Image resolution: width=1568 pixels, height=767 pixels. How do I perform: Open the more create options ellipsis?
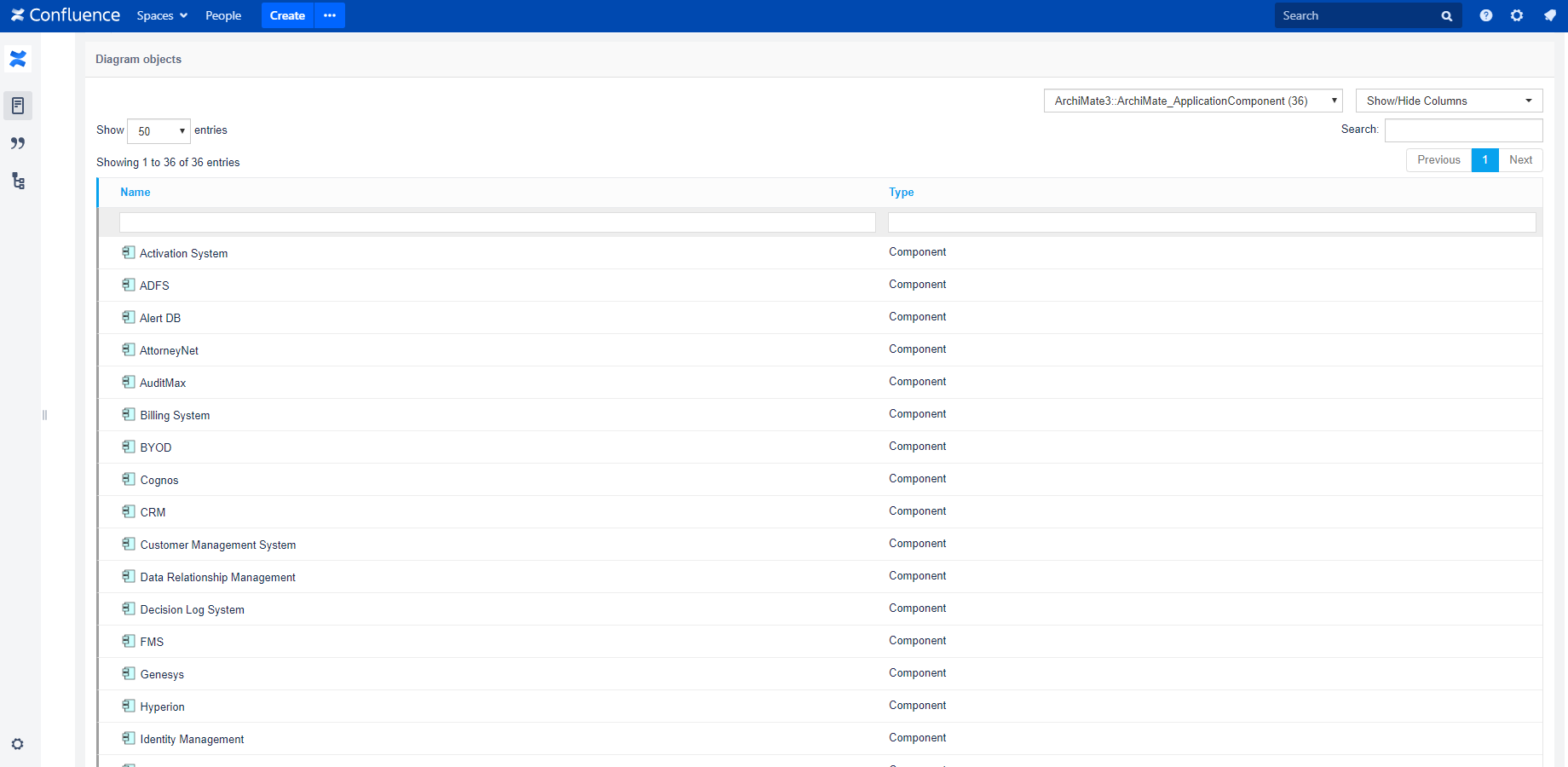pos(330,15)
